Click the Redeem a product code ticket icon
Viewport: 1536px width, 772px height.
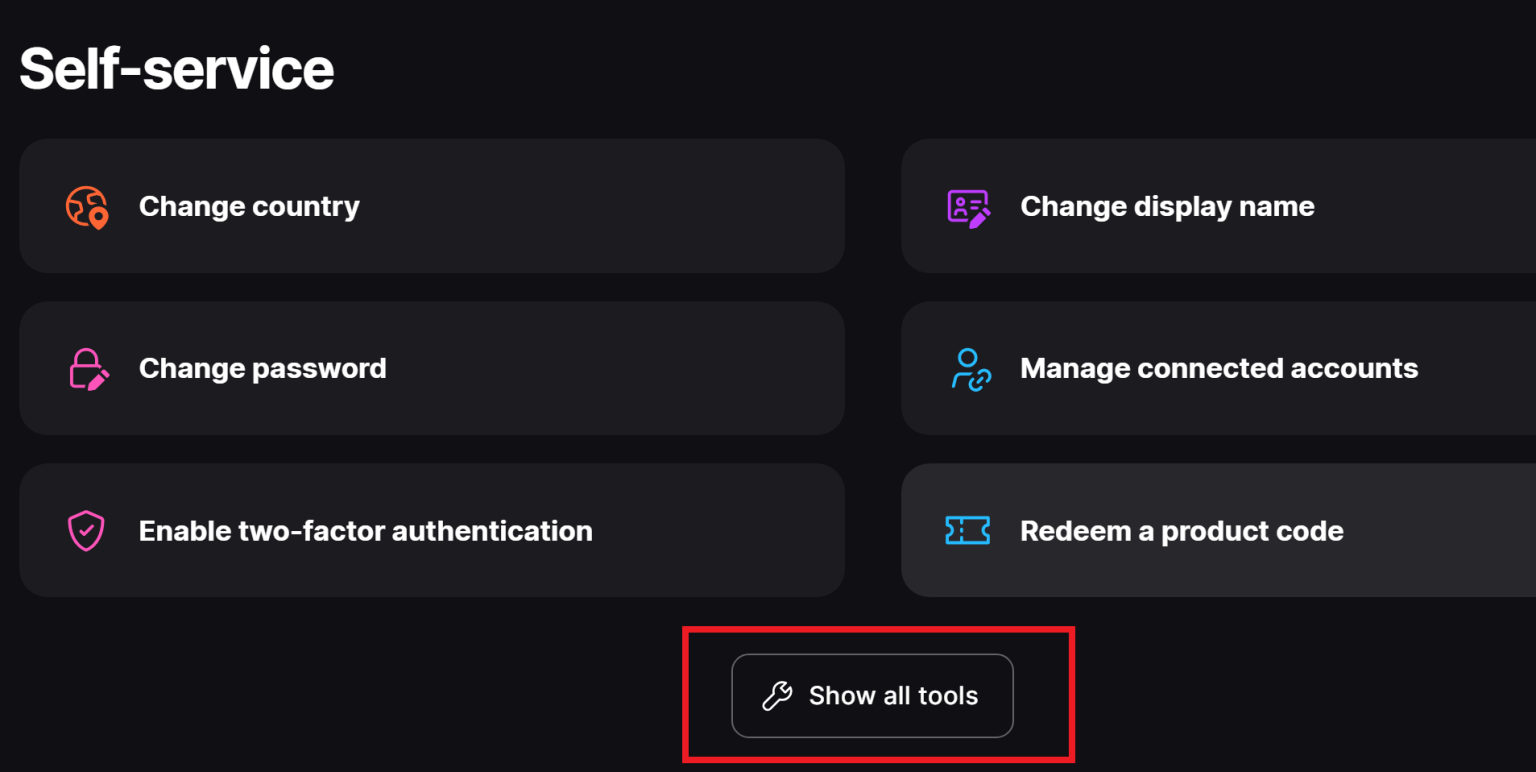click(x=967, y=530)
